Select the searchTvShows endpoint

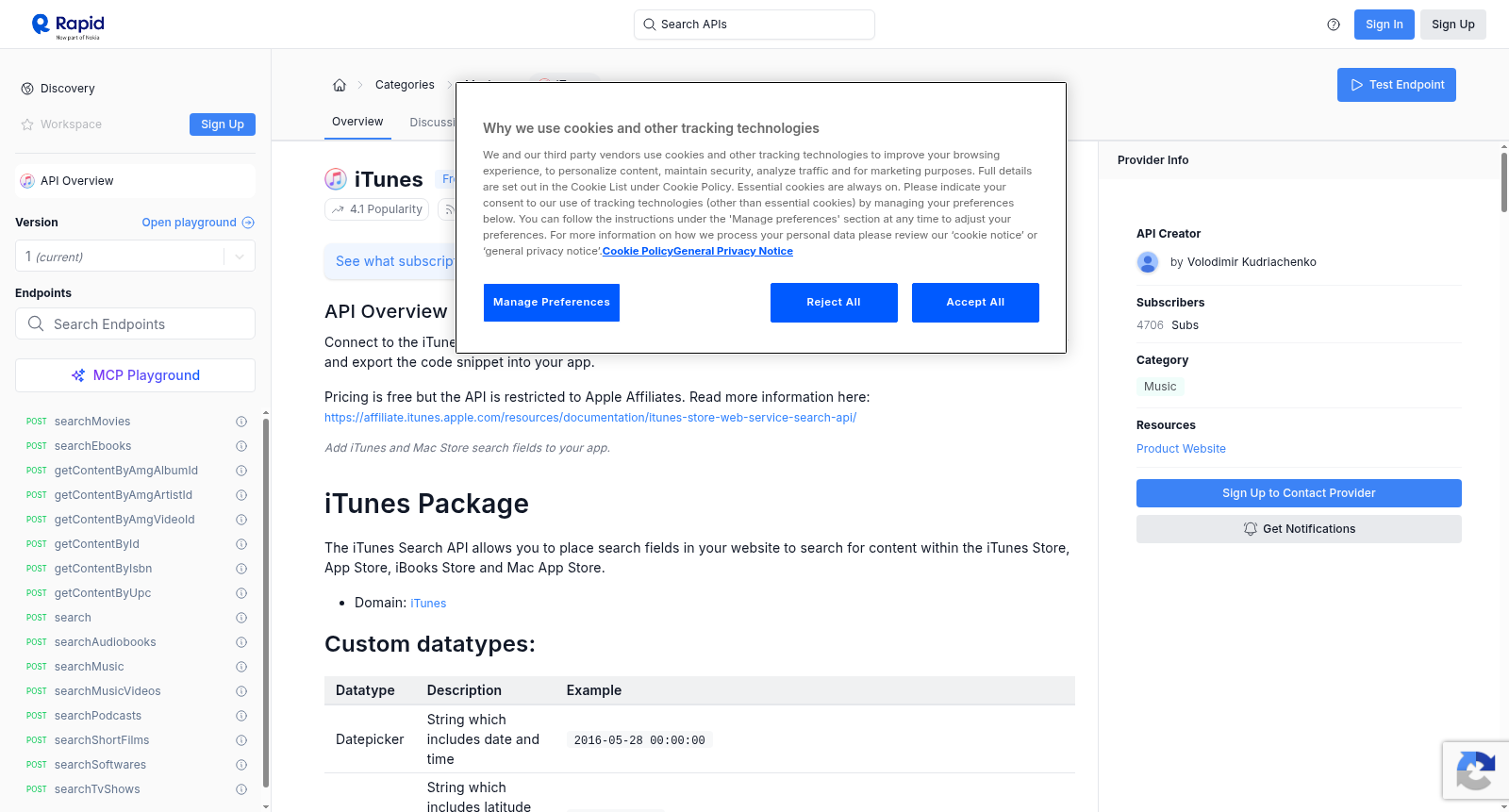(x=97, y=789)
